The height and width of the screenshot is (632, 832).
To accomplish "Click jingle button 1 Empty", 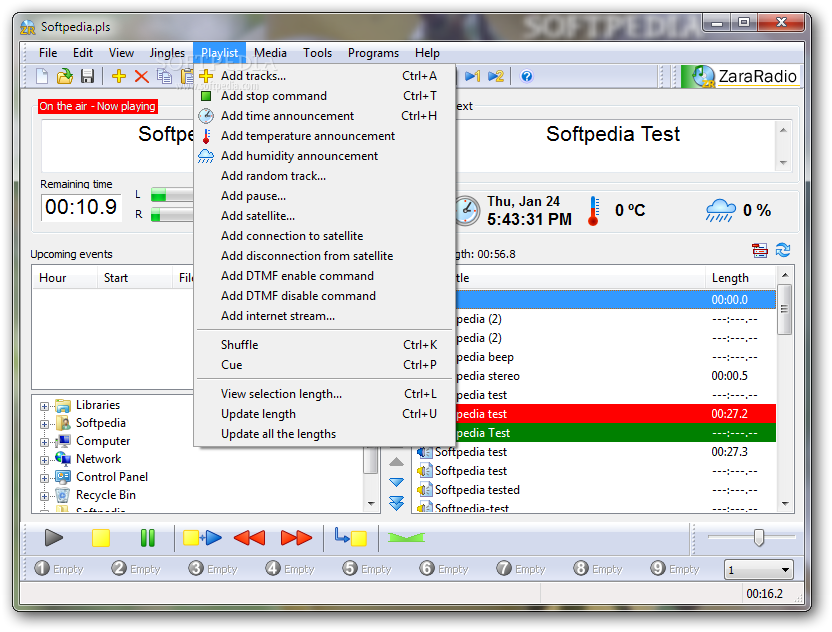I will (x=59, y=569).
